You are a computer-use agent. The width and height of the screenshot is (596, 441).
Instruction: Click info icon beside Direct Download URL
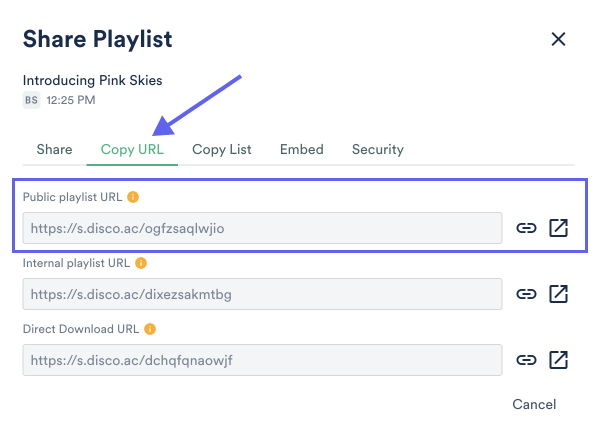point(150,329)
